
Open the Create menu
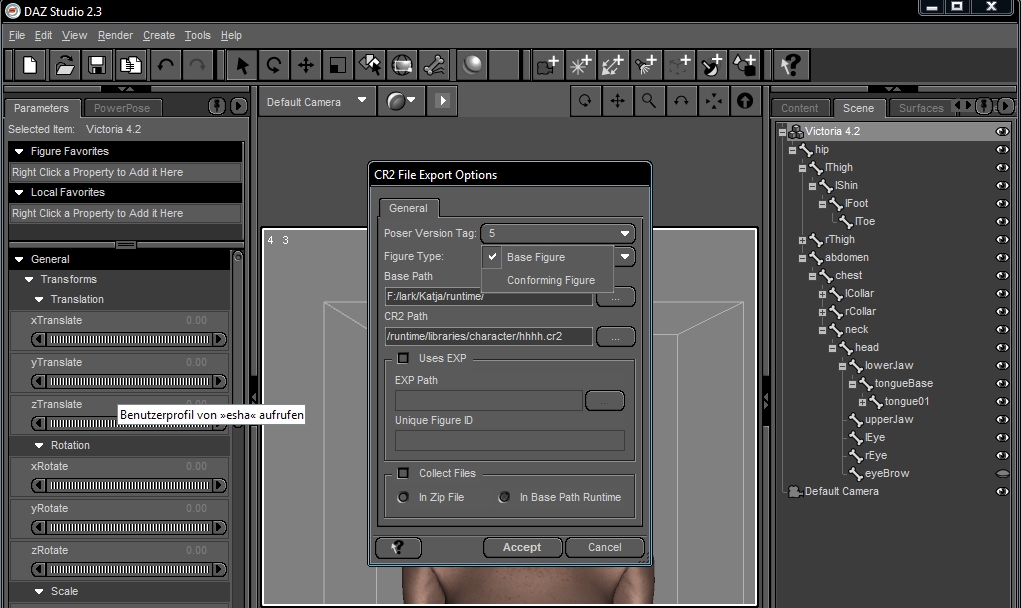(x=159, y=35)
